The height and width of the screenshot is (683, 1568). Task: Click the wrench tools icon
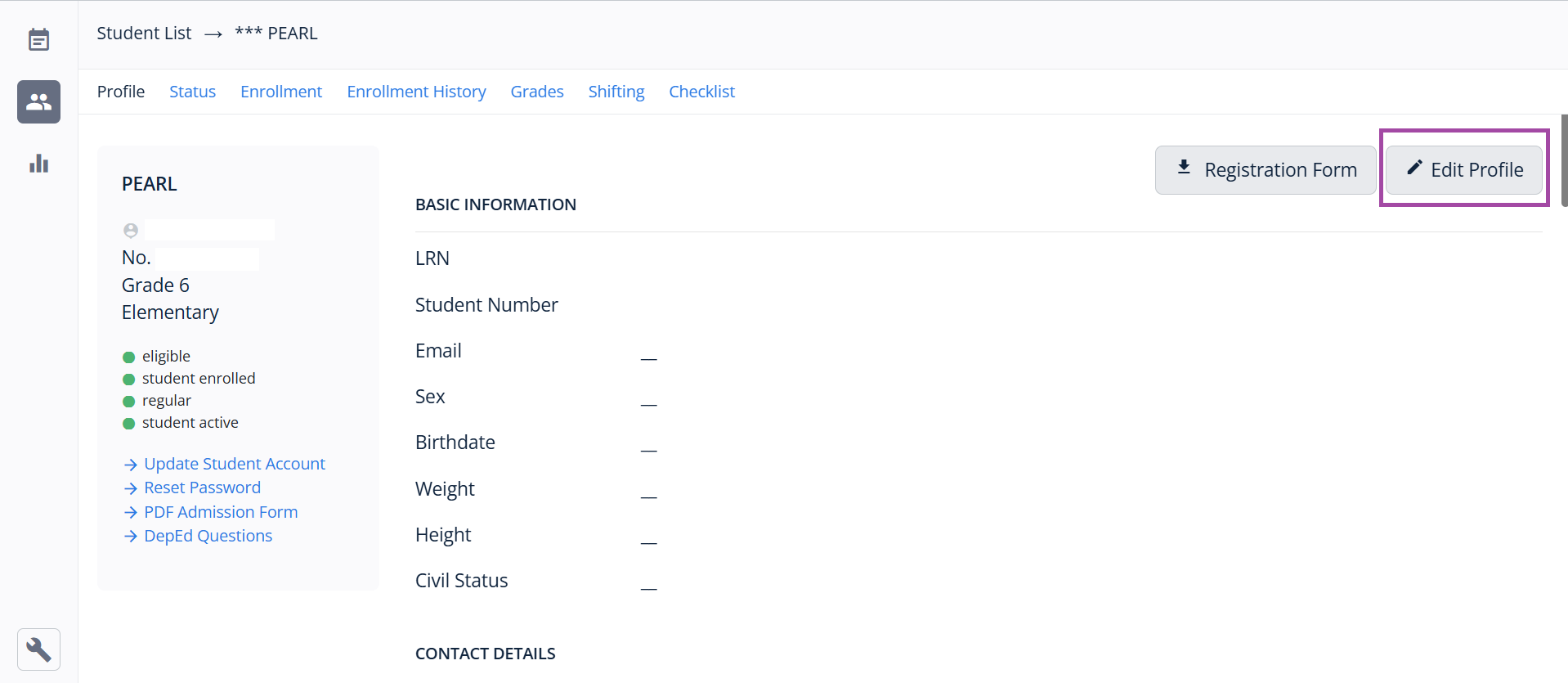(x=38, y=649)
